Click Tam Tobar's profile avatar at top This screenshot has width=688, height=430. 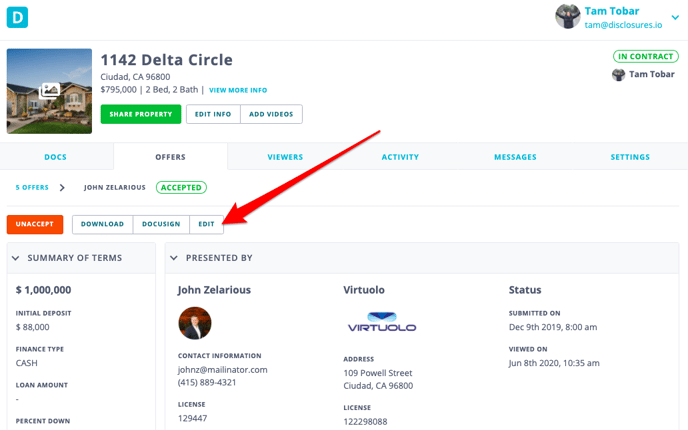(568, 16)
